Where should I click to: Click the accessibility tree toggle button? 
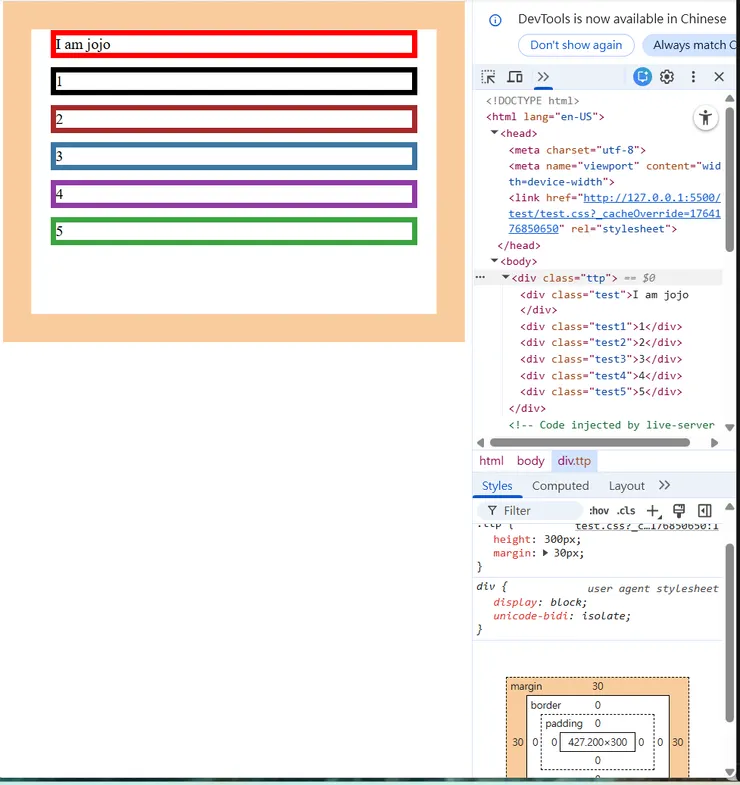coord(706,118)
